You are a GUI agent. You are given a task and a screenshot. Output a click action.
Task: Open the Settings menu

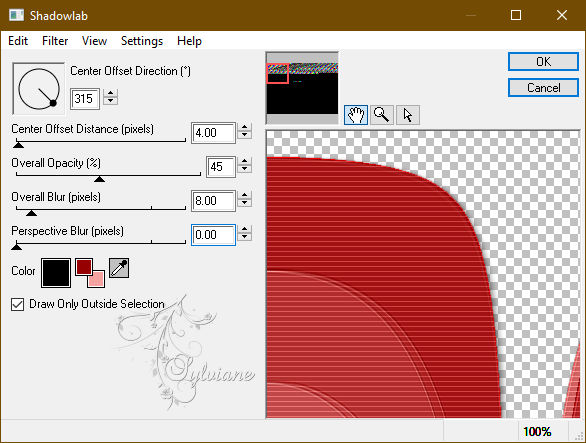(142, 41)
